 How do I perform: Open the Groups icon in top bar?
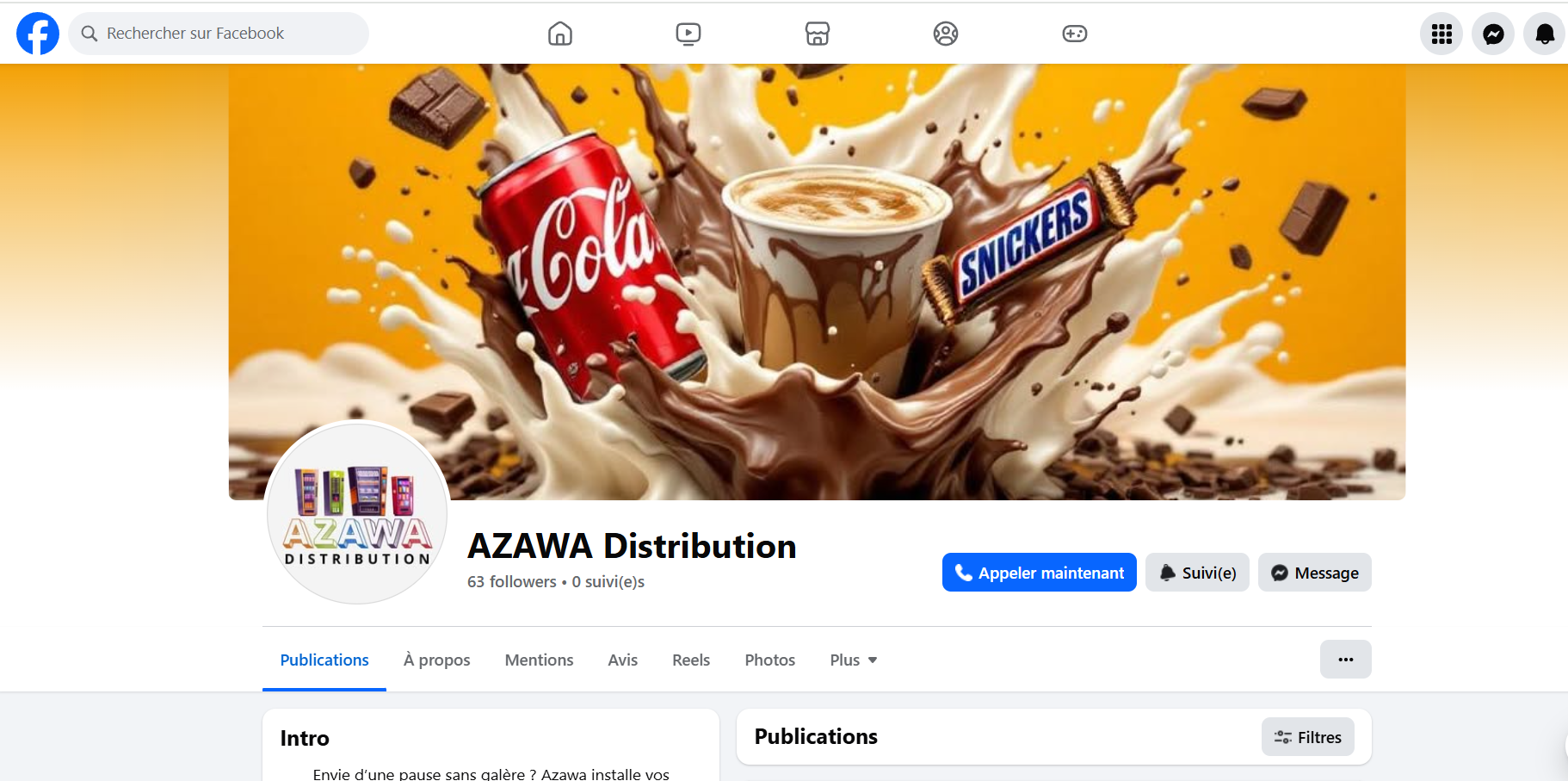(x=946, y=34)
